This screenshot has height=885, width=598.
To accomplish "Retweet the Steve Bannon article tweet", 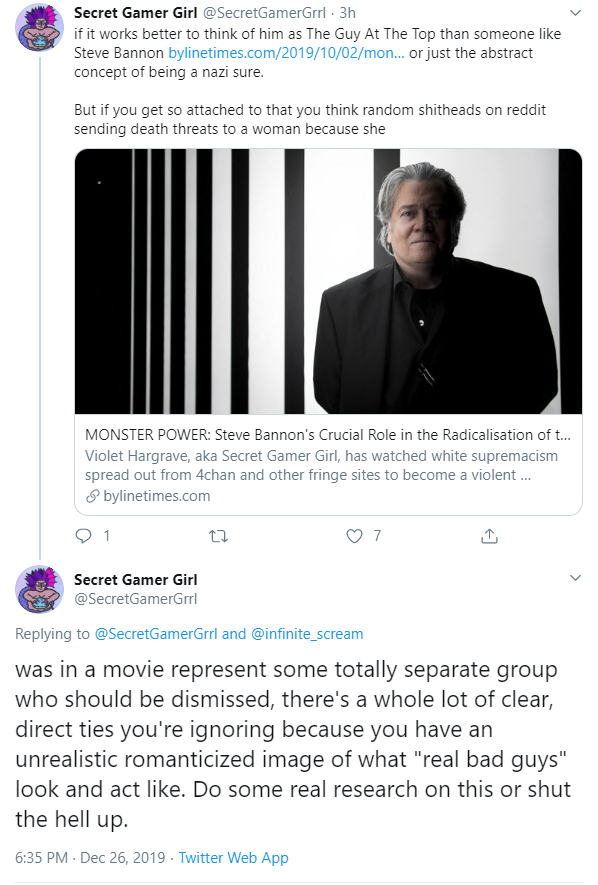I will click(x=218, y=536).
